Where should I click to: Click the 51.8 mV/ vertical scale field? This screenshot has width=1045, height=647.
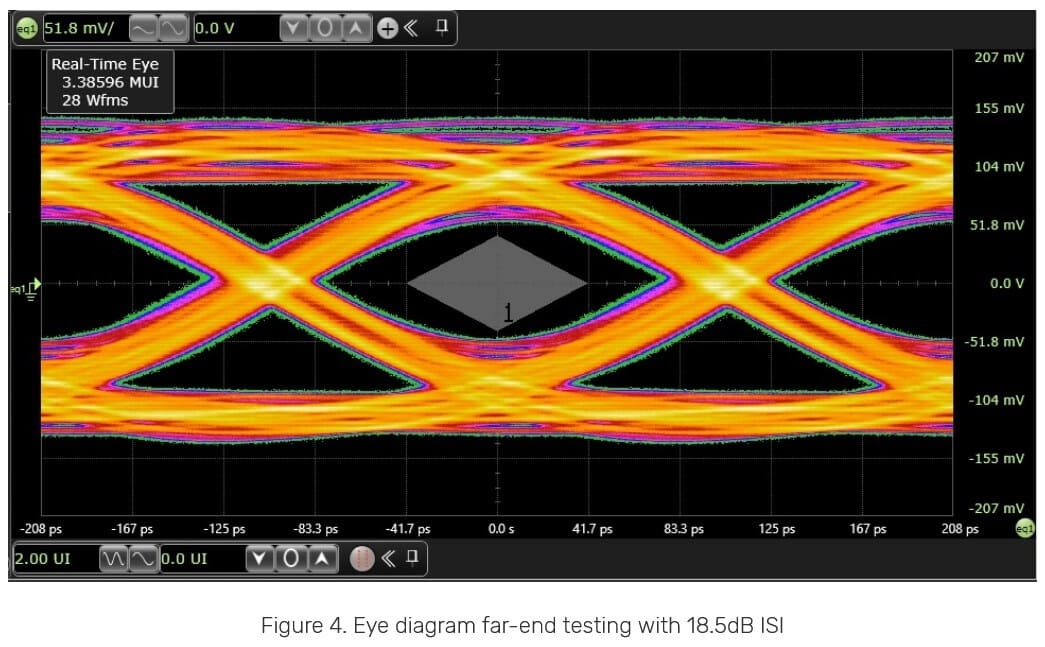[x=82, y=28]
